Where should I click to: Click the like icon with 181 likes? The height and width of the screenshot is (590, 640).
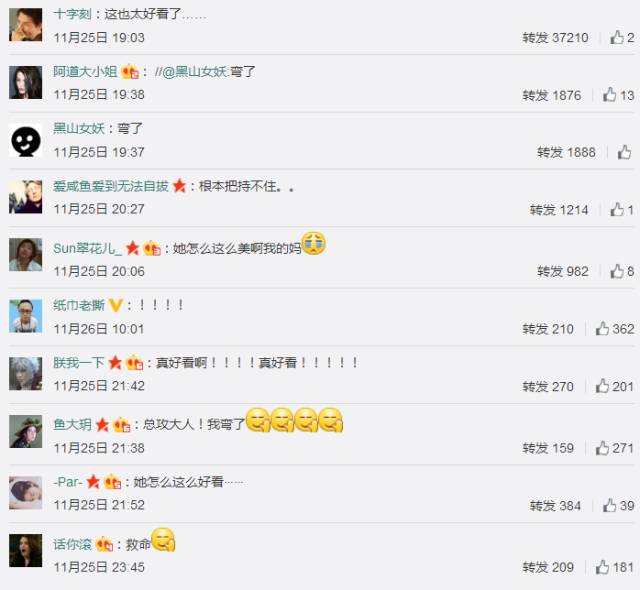click(602, 567)
